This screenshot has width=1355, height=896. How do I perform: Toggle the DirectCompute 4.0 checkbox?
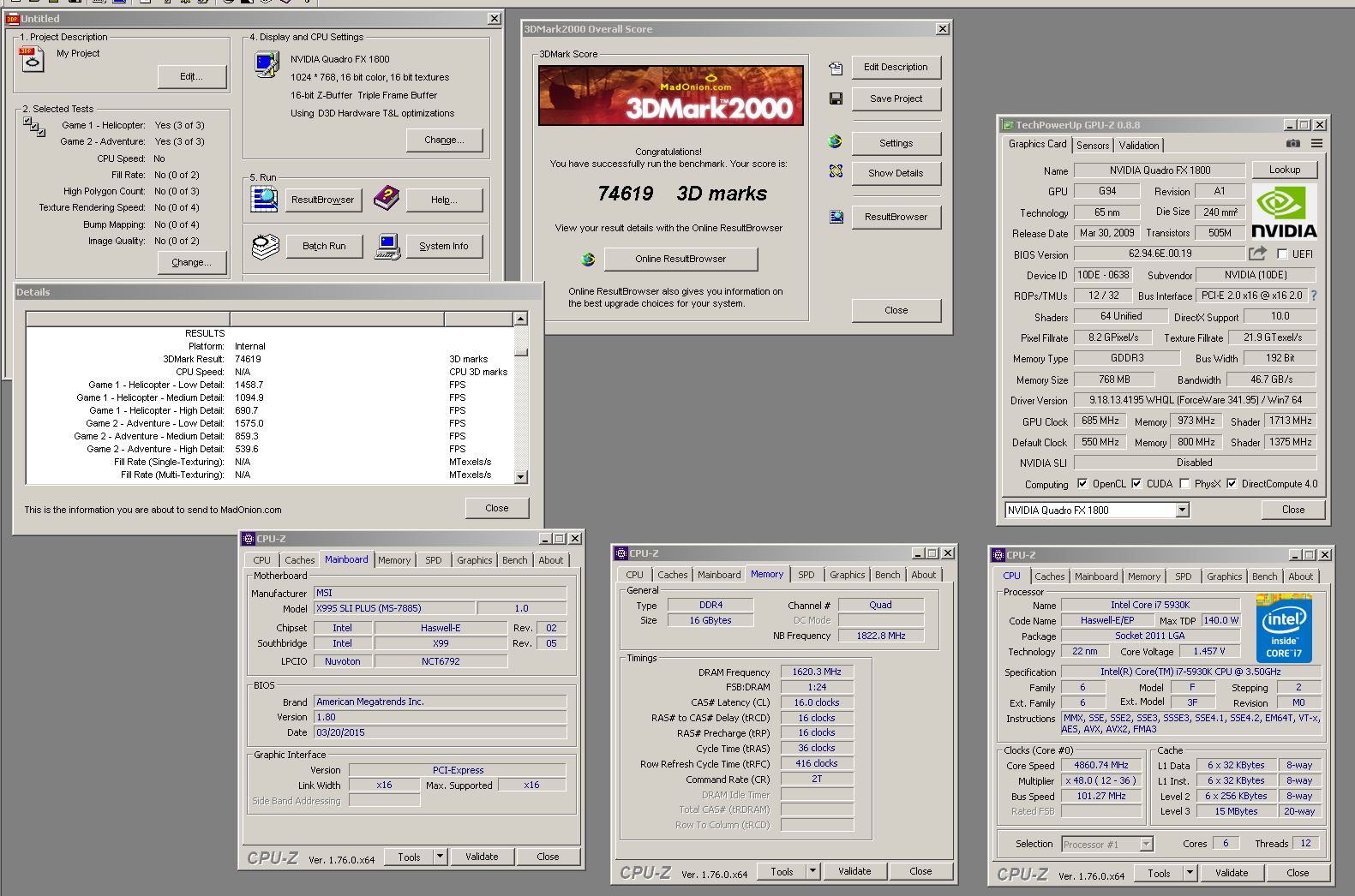point(1232,483)
